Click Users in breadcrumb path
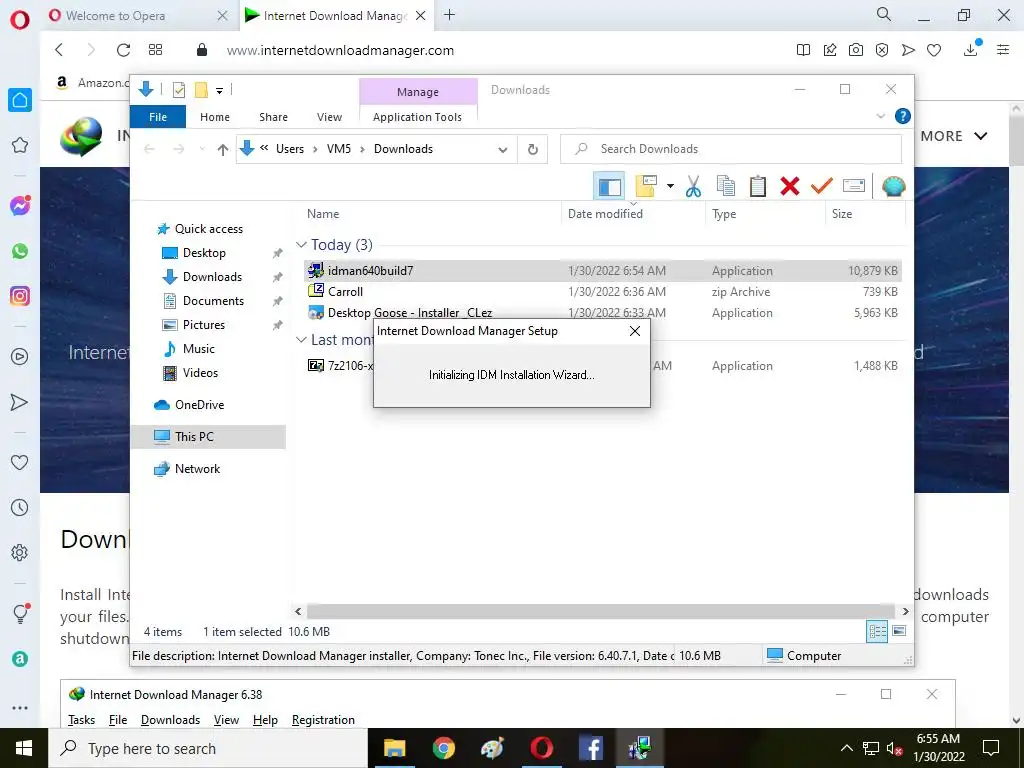1024x768 pixels. 290,149
